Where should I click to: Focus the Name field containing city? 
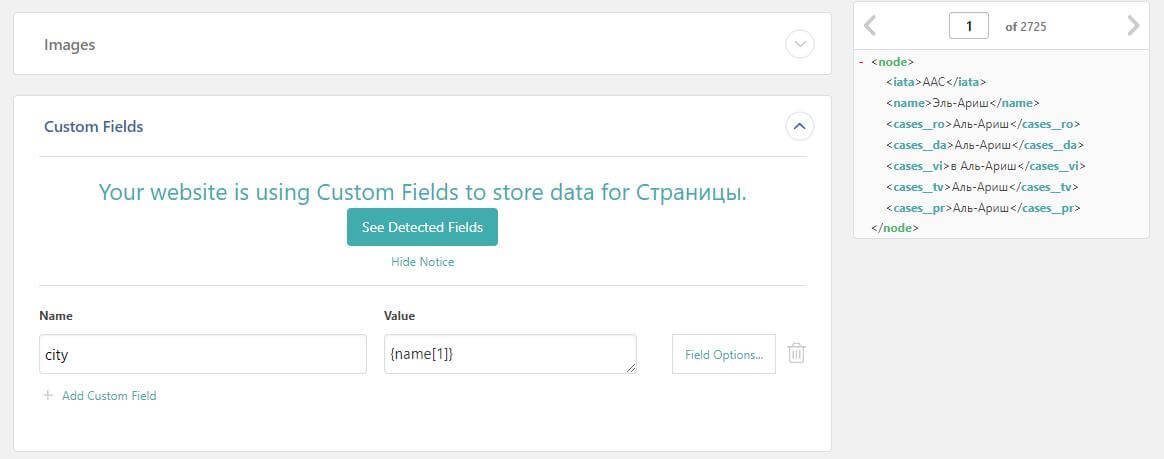[203, 354]
